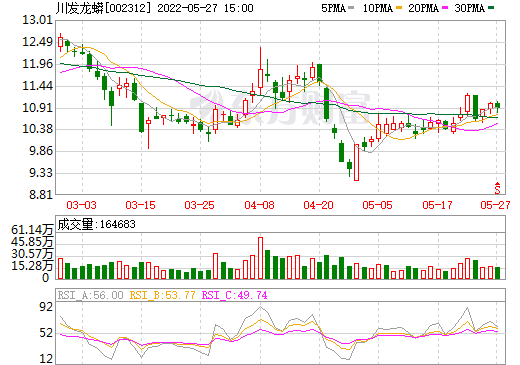Viewport: 520px width, 365px height.
Task: Click the long red candlestick bottoming near 9.15
Action: coord(356,162)
